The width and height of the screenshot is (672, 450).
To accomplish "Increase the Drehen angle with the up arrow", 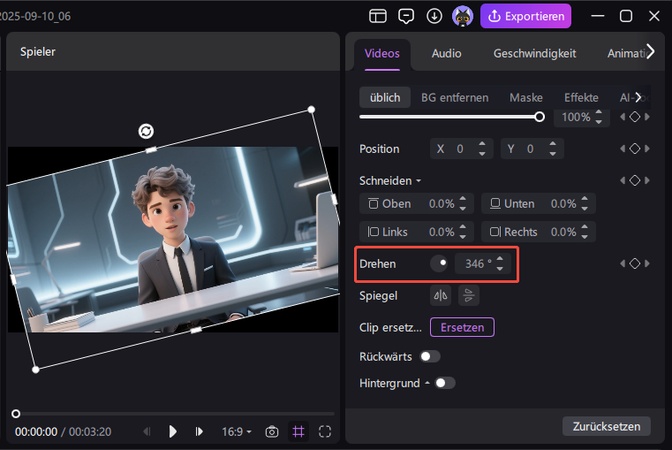I will (500, 259).
